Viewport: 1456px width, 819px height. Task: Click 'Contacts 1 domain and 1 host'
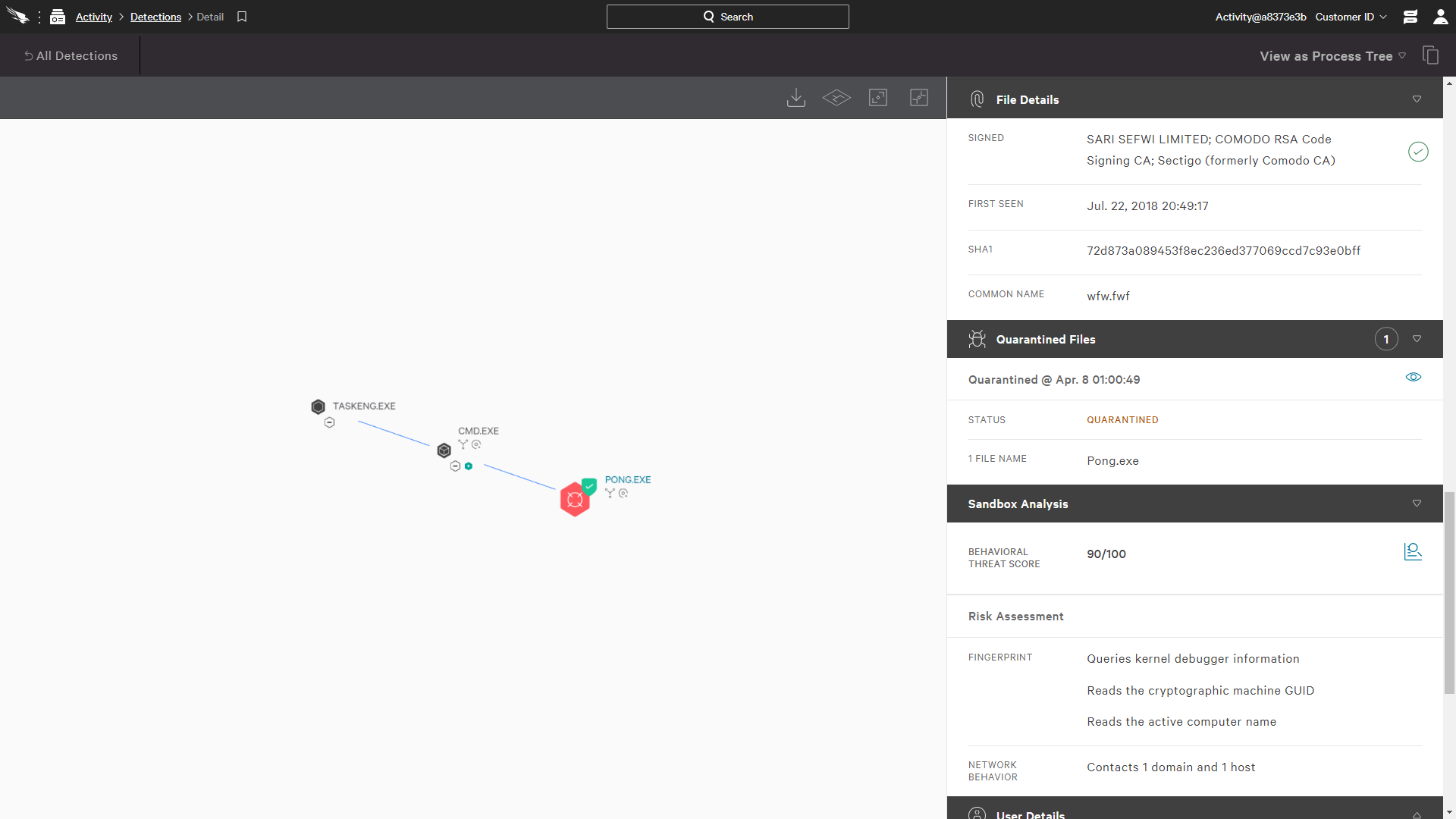[1171, 767]
